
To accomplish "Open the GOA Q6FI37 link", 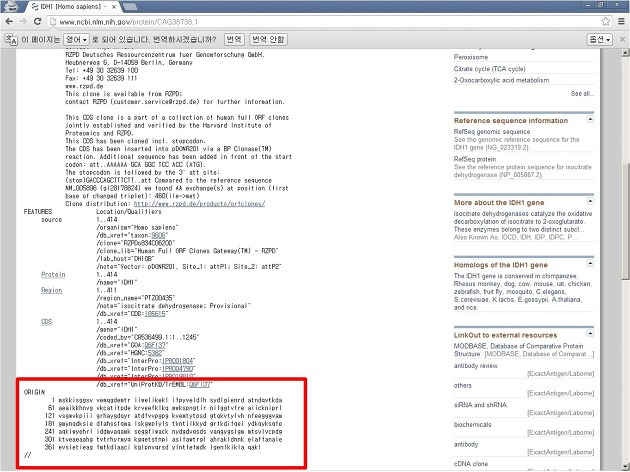I will point(155,345).
